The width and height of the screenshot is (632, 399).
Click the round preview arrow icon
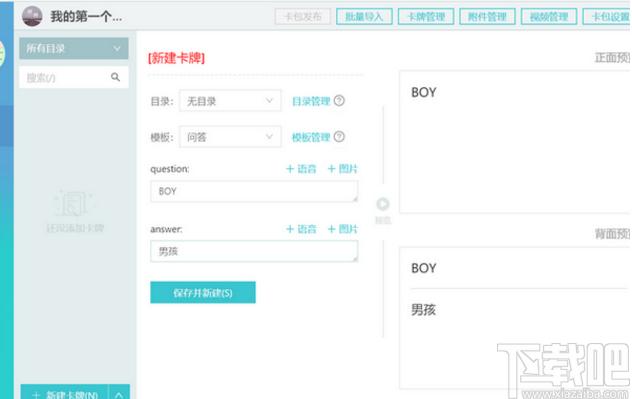point(383,204)
